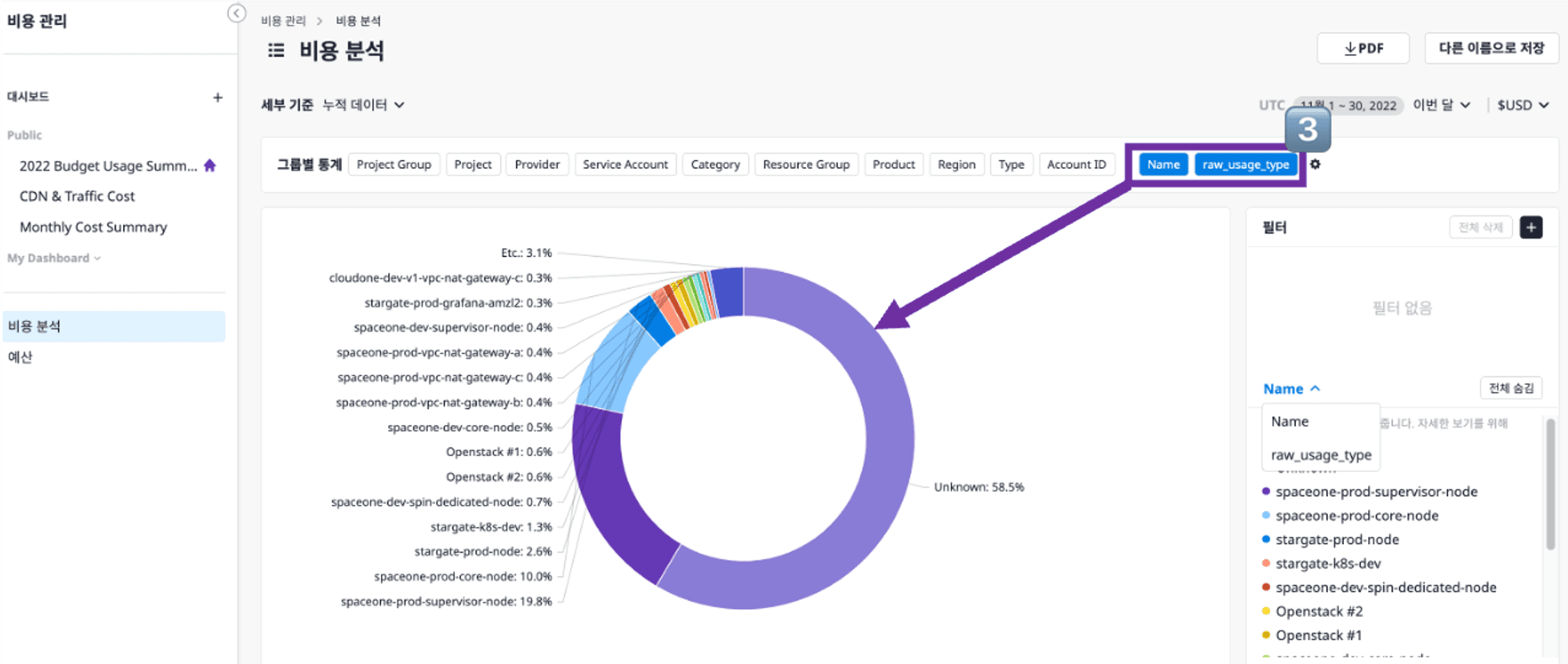The width and height of the screenshot is (1568, 664).
Task: Toggle Openstack #2 legend entry
Action: pyautogui.click(x=1312, y=611)
